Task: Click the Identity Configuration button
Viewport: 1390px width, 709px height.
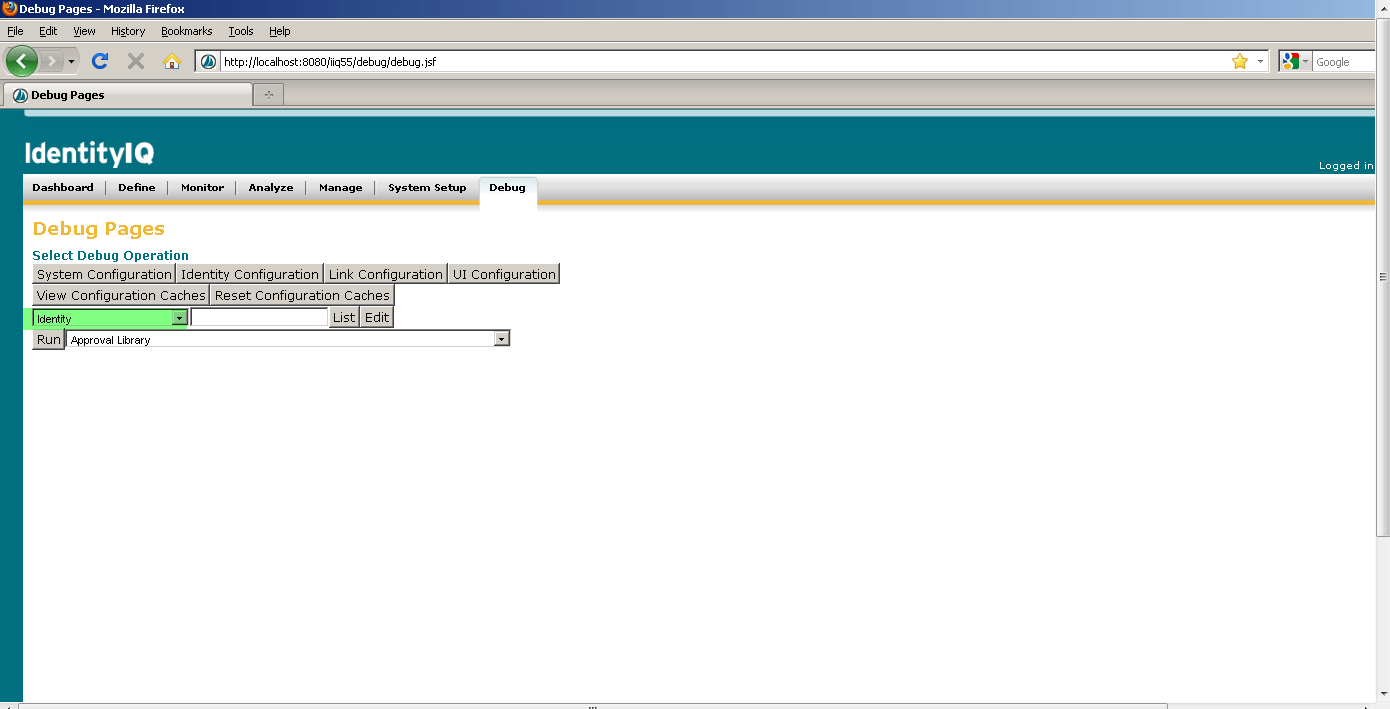Action: [250, 274]
